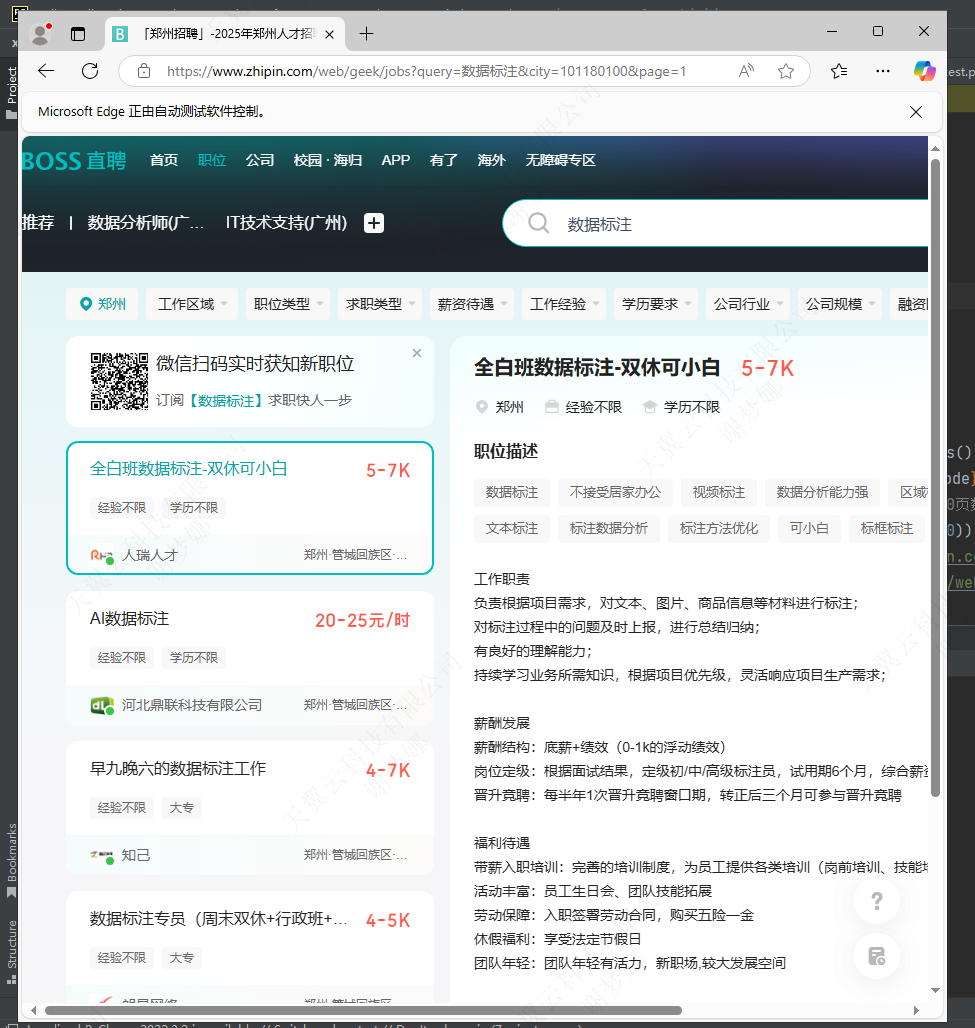Click the 知己 company logo
This screenshot has height=1028, width=975.
pyautogui.click(x=102, y=856)
